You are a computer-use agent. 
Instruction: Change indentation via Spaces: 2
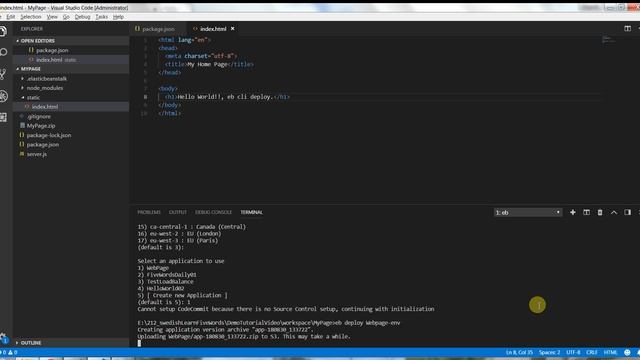pyautogui.click(x=549, y=352)
